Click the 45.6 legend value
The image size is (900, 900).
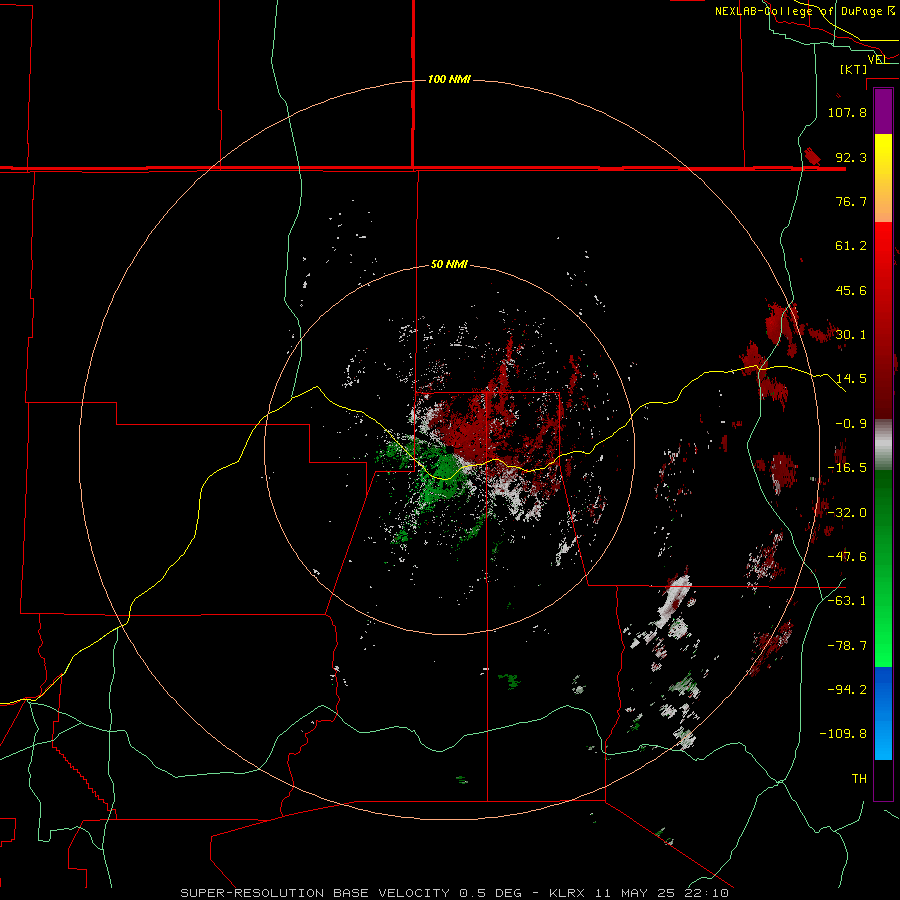click(851, 290)
